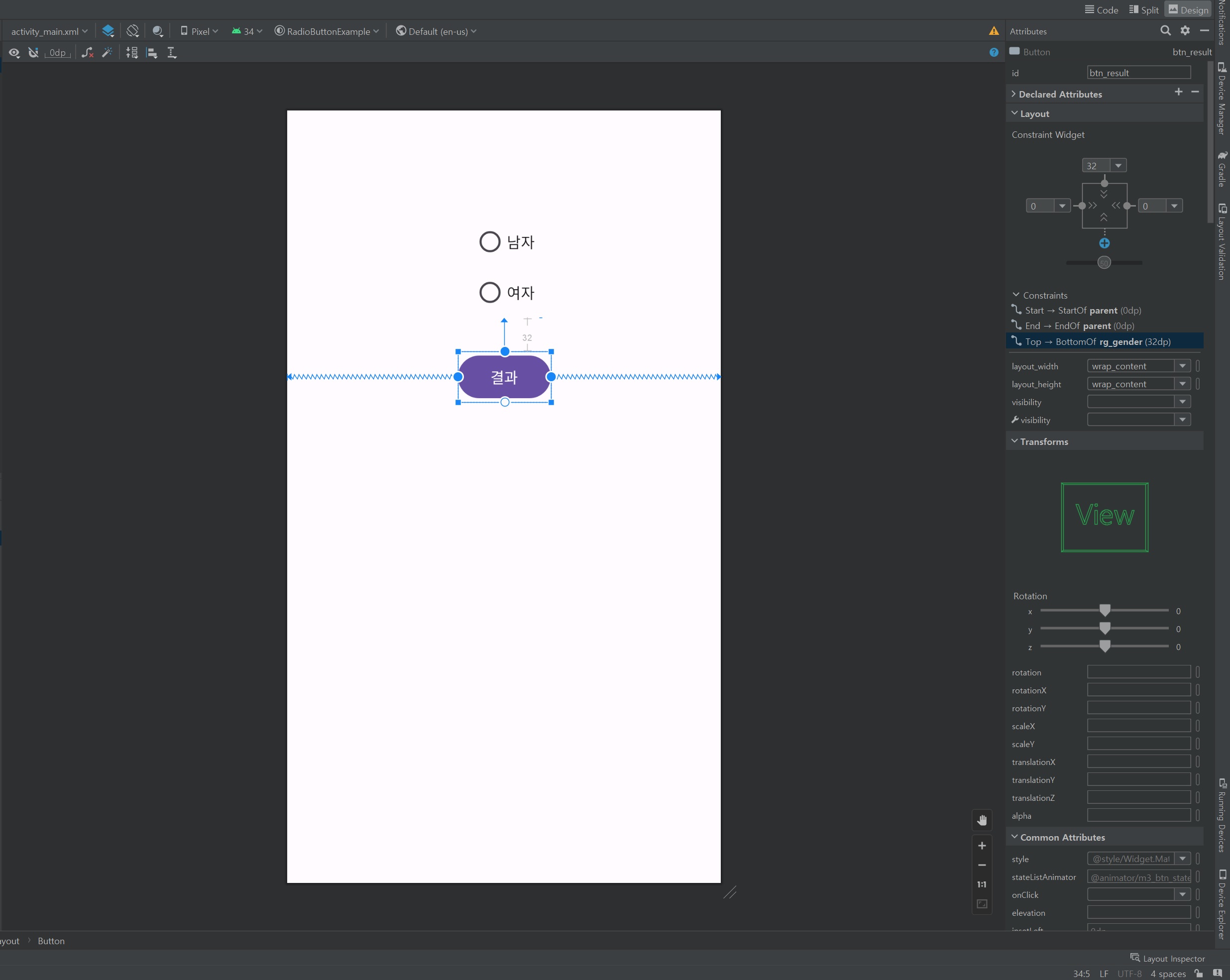Open the Design Surface layers icon

pyautogui.click(x=108, y=31)
